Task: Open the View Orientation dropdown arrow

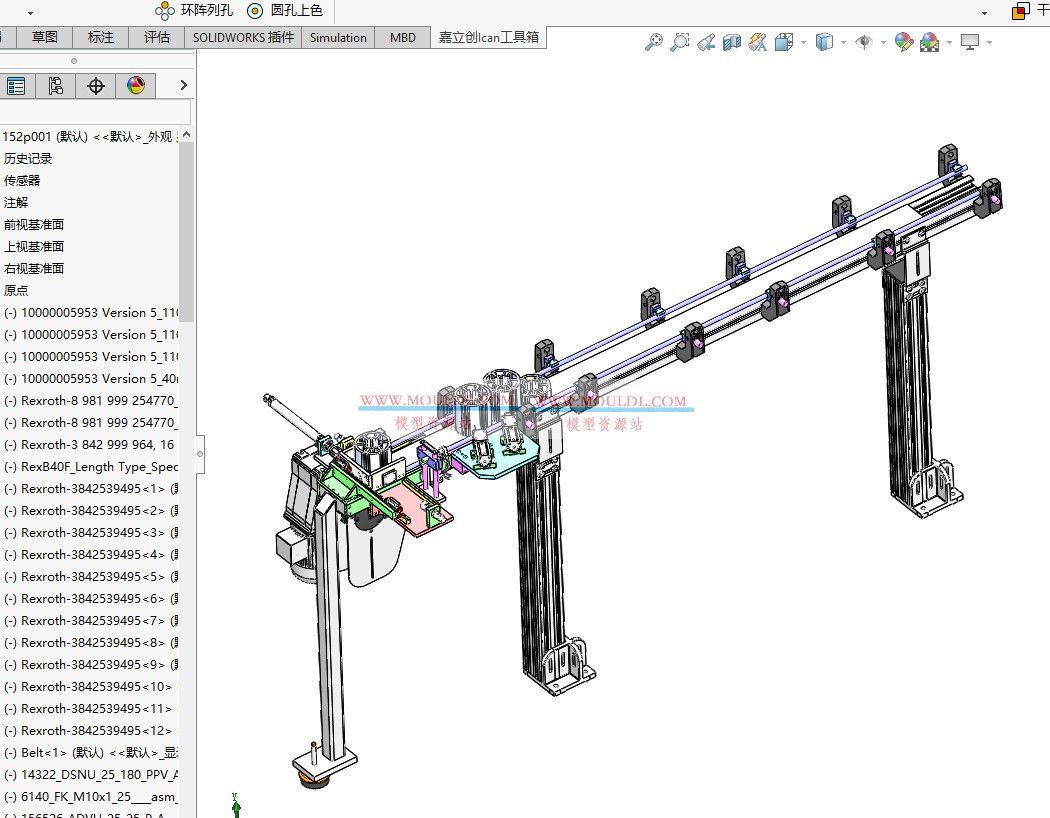Action: point(803,41)
